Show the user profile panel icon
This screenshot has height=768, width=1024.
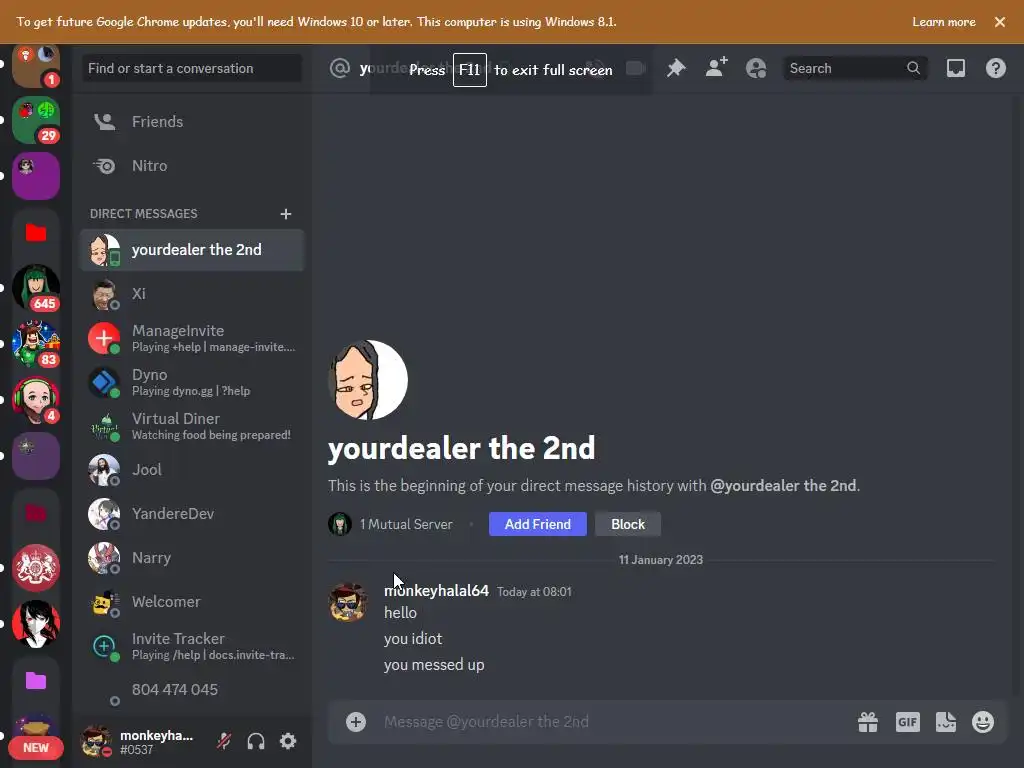pyautogui.click(x=756, y=68)
